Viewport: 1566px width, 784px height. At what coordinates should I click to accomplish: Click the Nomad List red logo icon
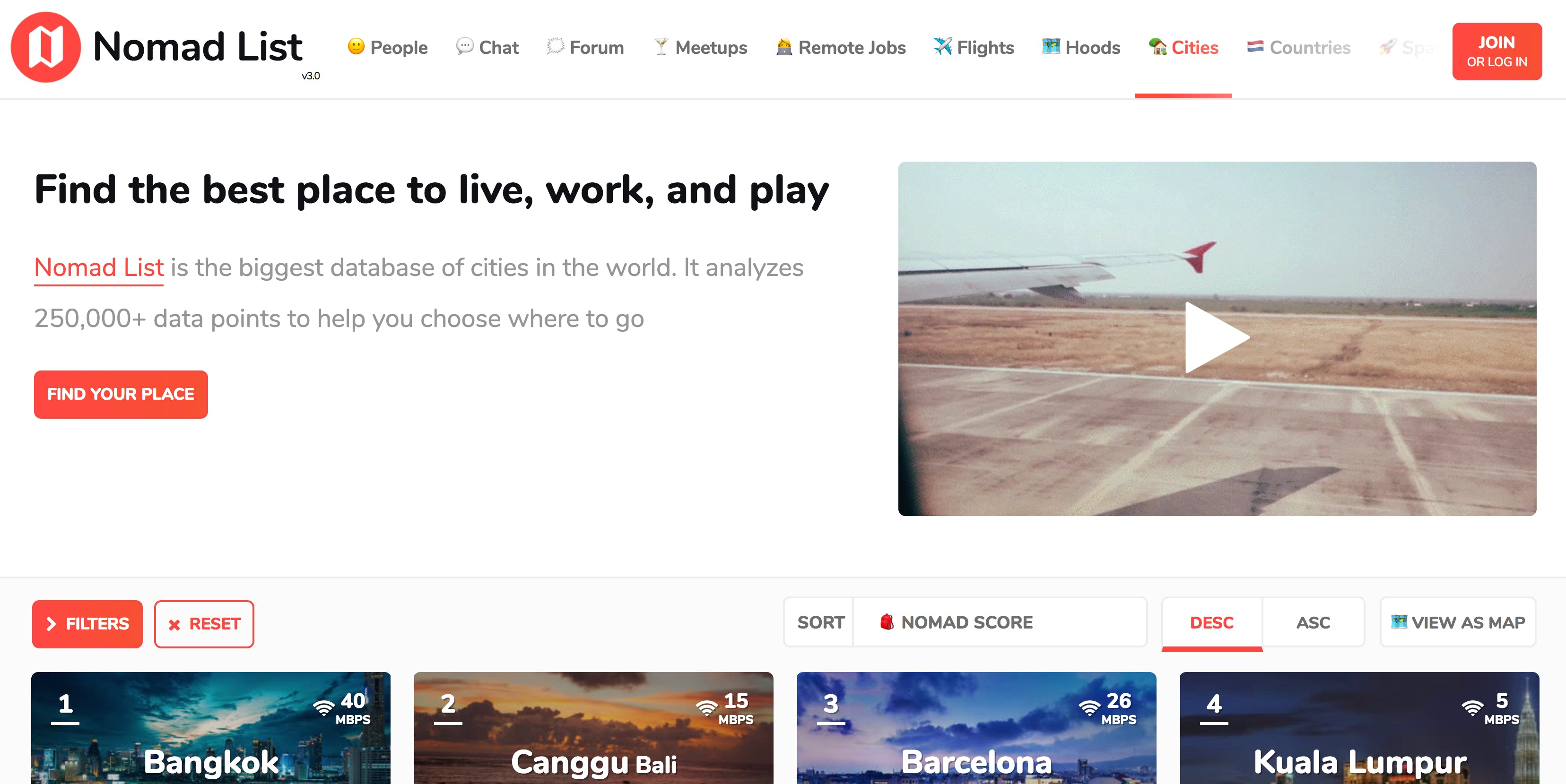point(45,47)
